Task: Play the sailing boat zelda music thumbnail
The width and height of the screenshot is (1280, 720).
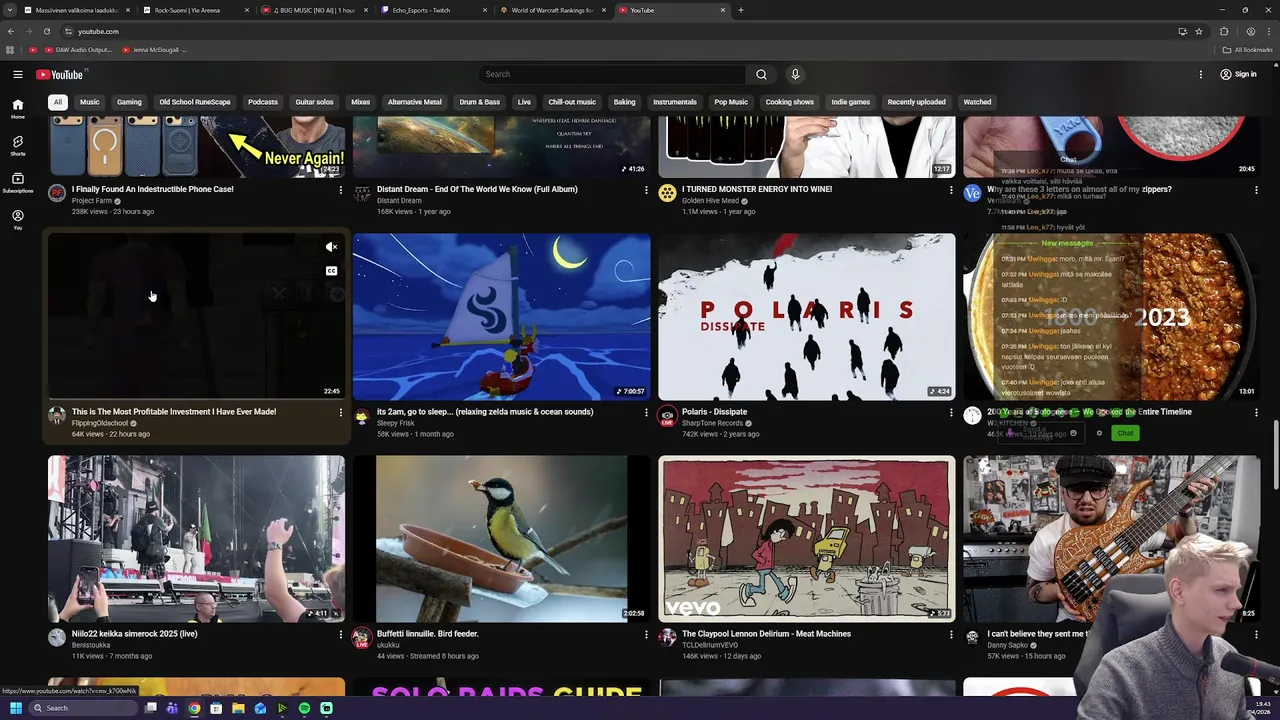Action: click(501, 317)
